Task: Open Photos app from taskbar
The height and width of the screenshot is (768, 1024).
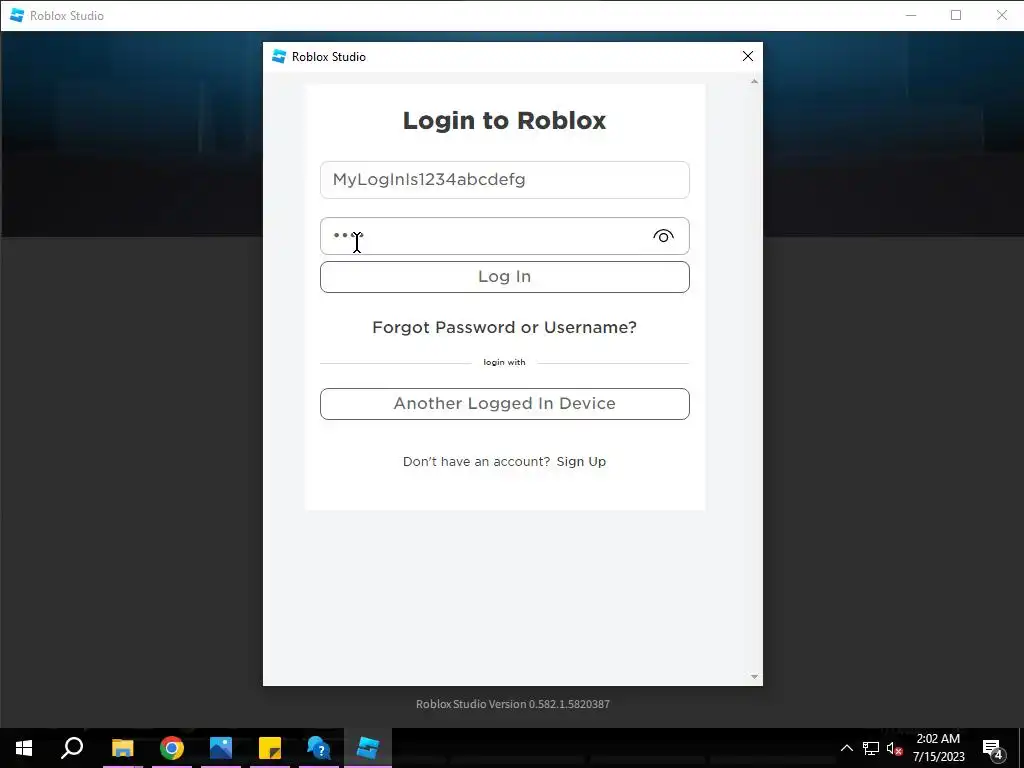Action: pyautogui.click(x=221, y=748)
